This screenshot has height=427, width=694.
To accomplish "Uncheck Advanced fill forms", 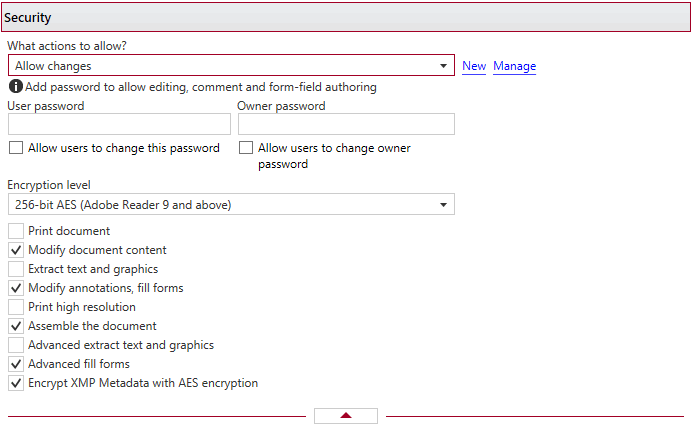I will (x=16, y=364).
